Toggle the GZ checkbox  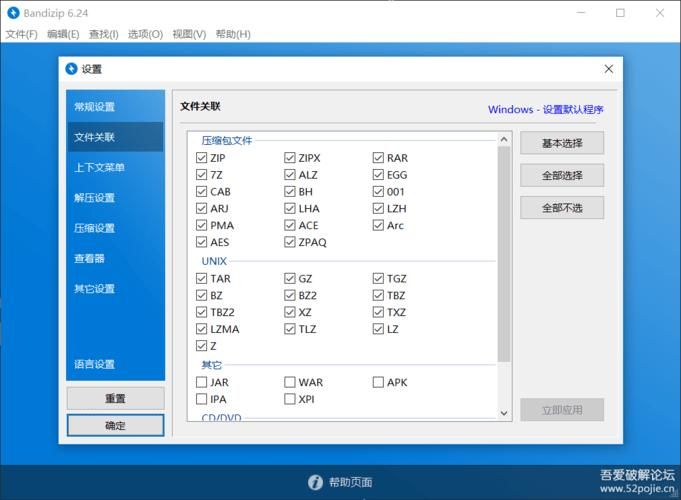290,278
